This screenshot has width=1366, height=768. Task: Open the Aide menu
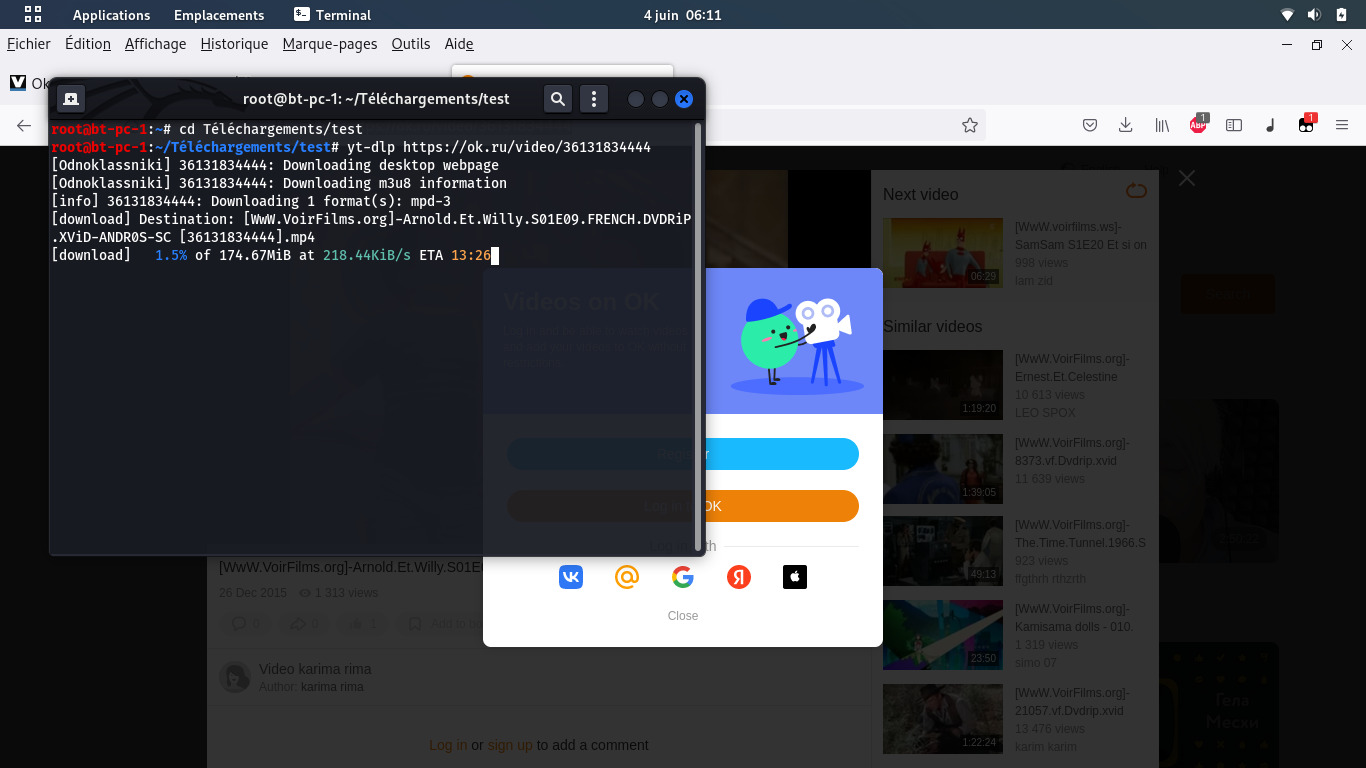[459, 44]
